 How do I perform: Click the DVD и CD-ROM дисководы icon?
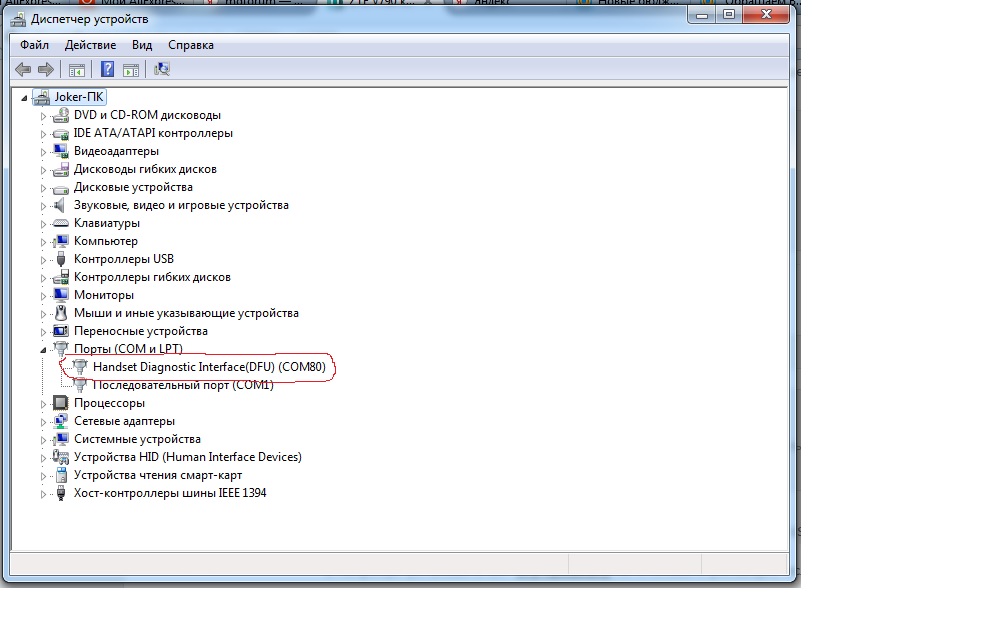pyautogui.click(x=60, y=115)
